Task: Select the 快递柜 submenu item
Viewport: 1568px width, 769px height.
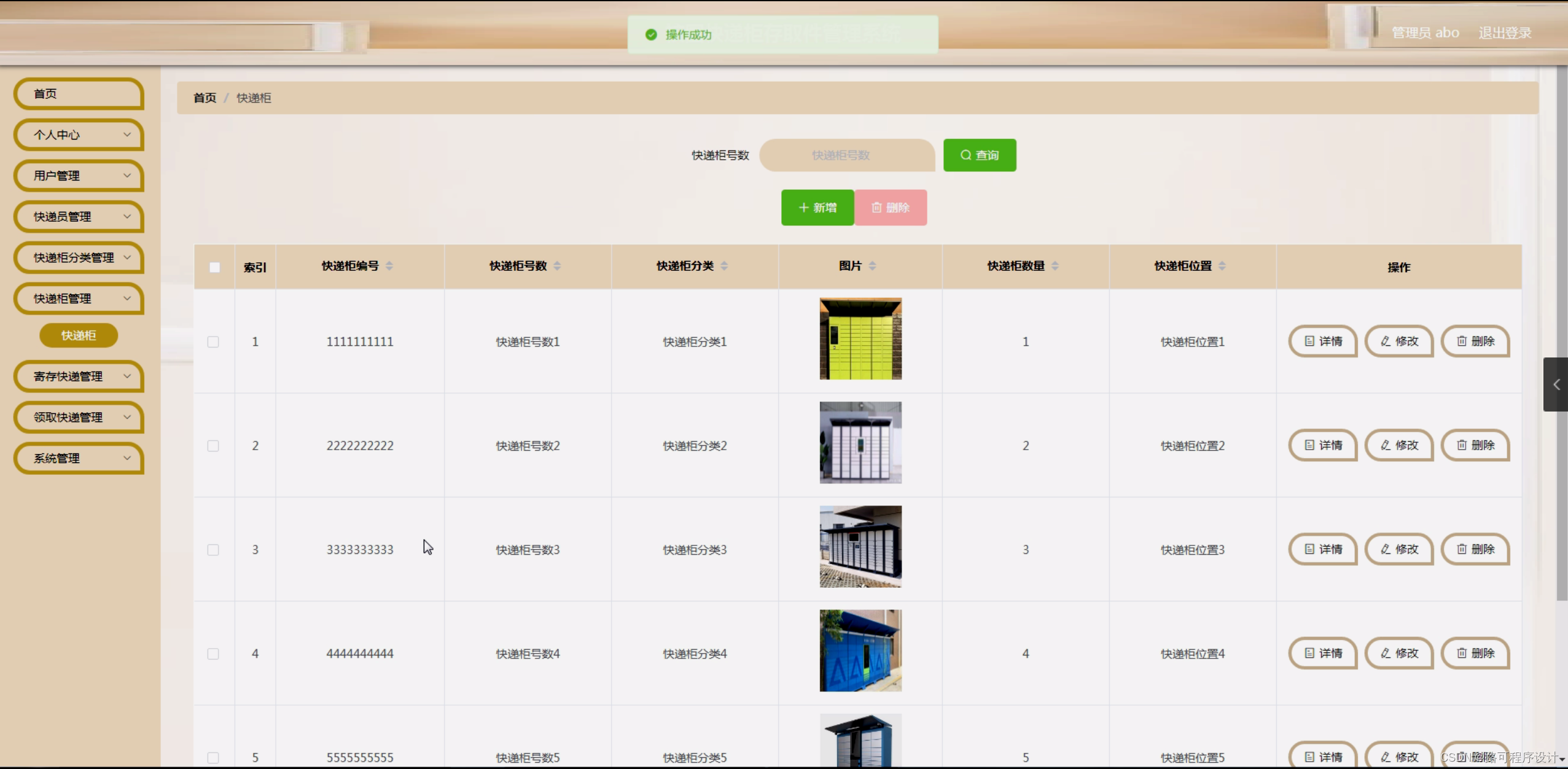Action: pyautogui.click(x=79, y=335)
